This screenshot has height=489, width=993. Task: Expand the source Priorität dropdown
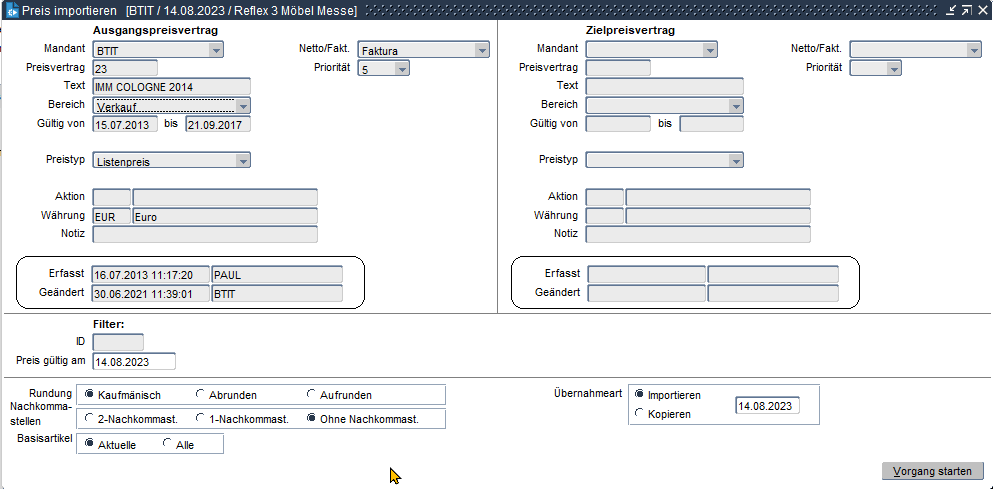(x=402, y=69)
